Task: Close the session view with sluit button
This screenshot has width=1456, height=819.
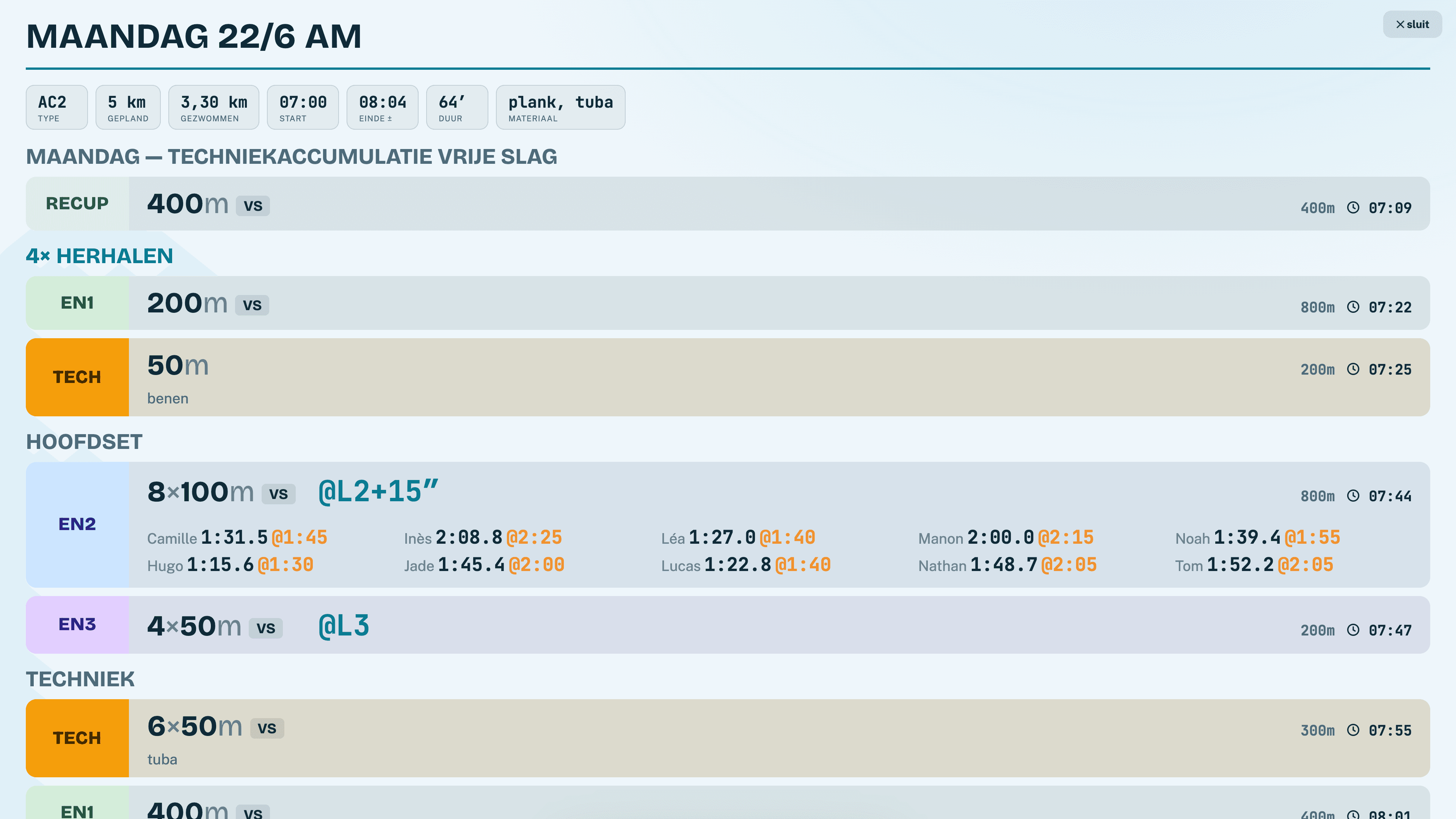Action: [1412, 24]
